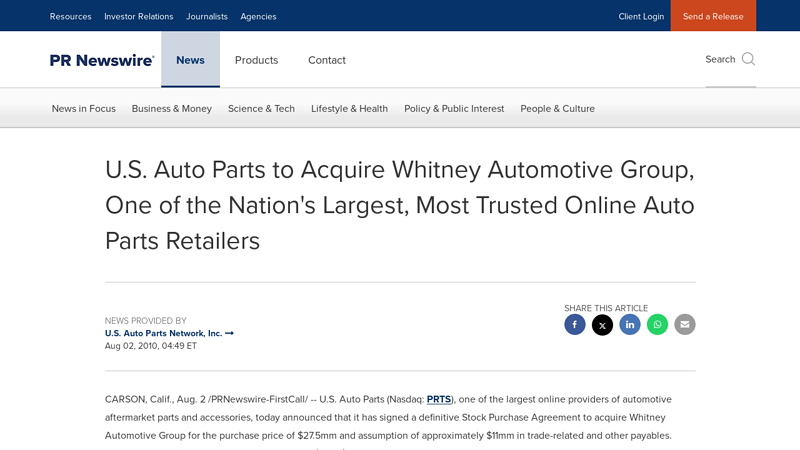The image size is (800, 450).
Task: Select the News tab
Action: [190, 60]
